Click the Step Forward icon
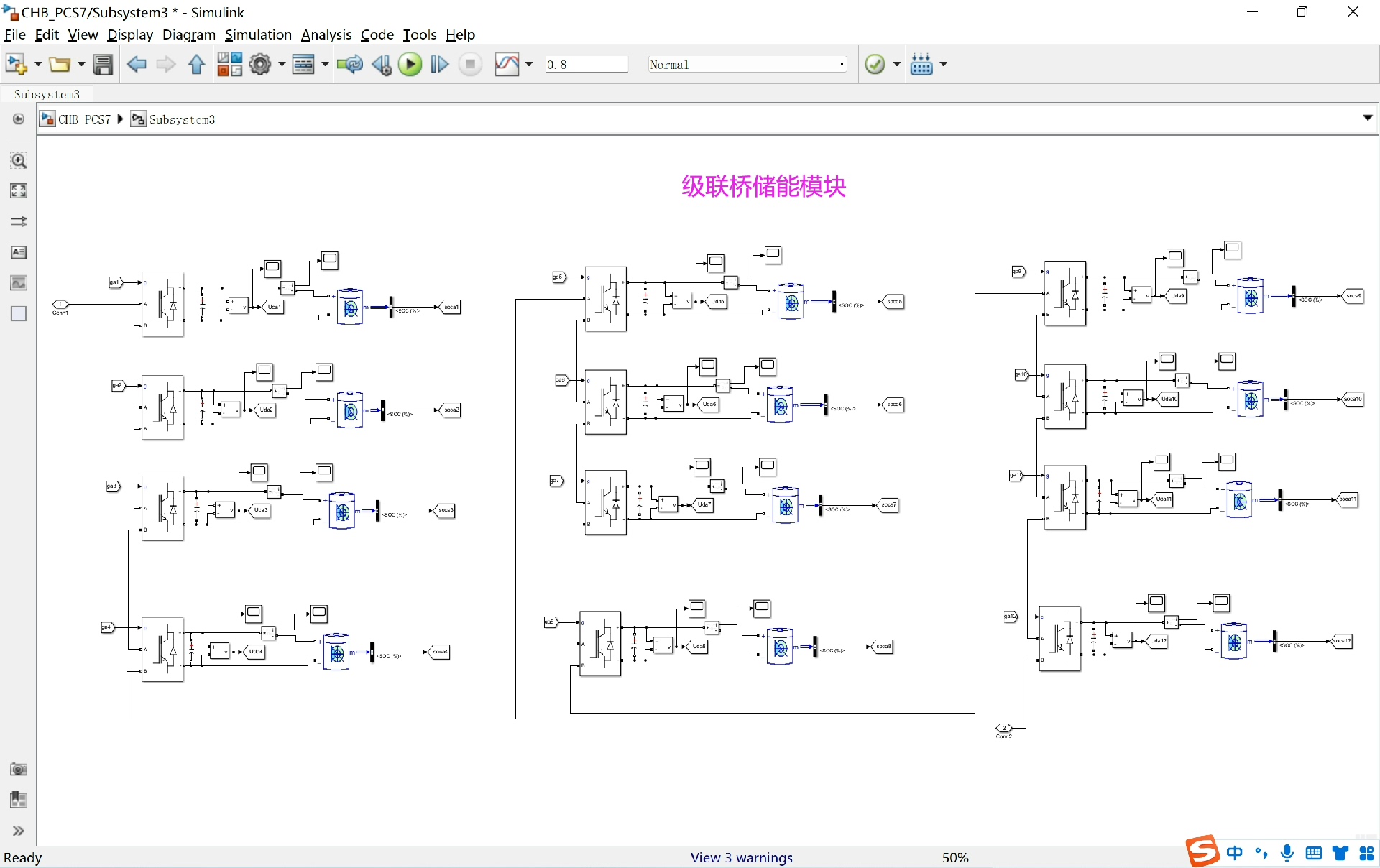Screen dimensions: 1380x868 pyautogui.click(x=439, y=65)
